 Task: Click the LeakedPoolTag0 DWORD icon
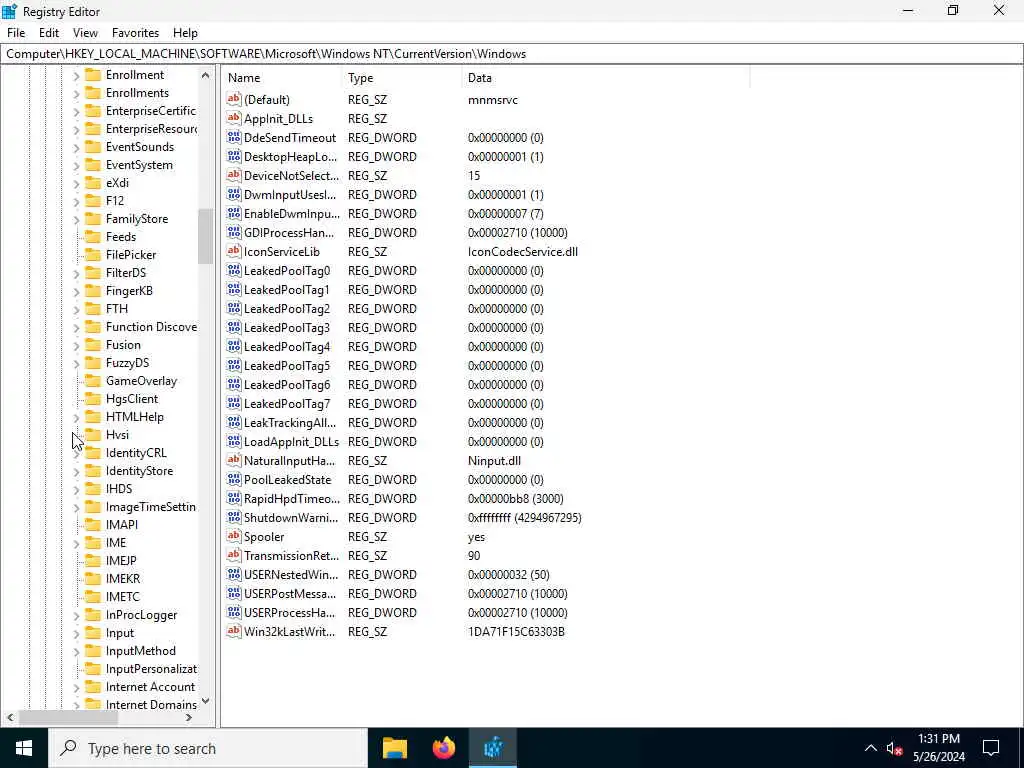coord(234,270)
